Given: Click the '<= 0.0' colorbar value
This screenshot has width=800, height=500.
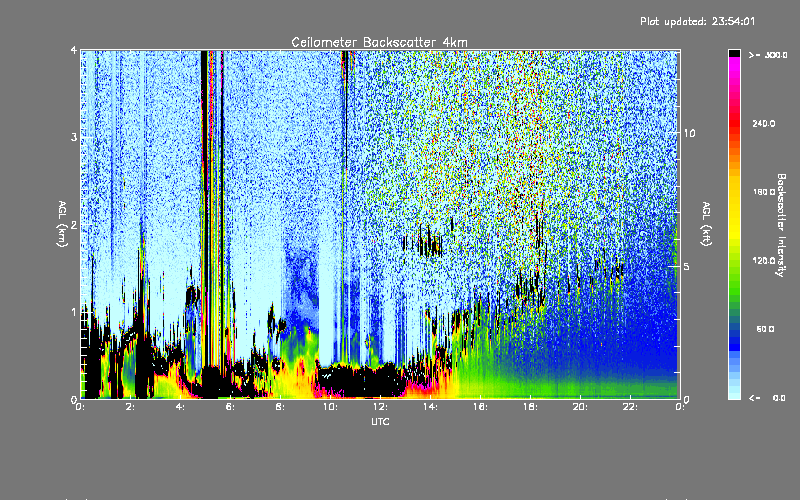Looking at the screenshot, I should coord(767,397).
